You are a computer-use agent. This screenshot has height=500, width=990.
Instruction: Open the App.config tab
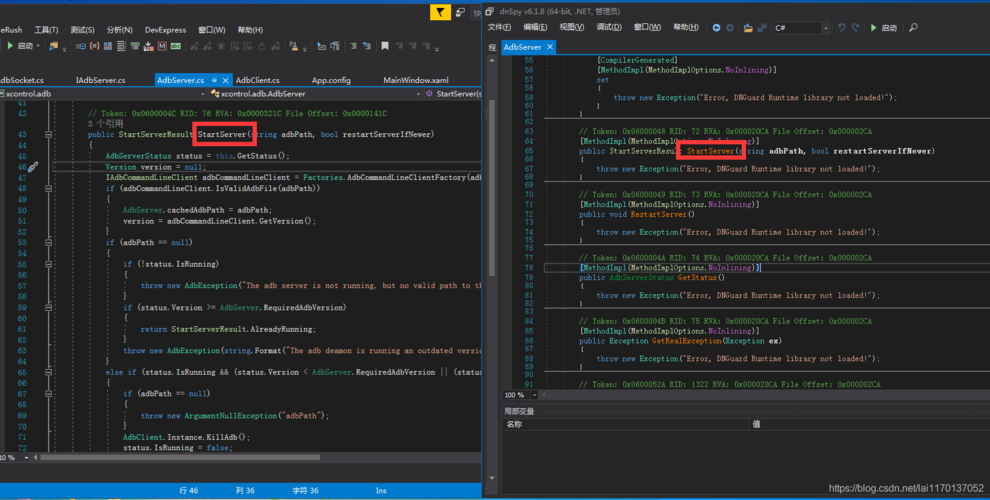331,80
